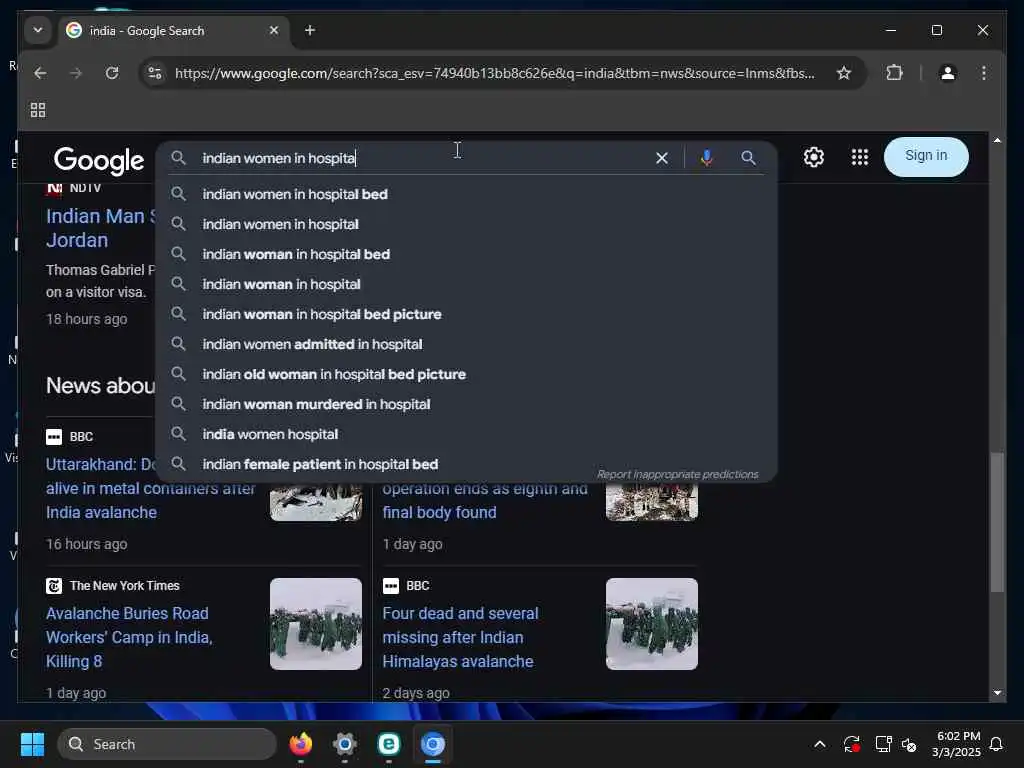The image size is (1024, 768).
Task: Select suggestion "indian woman in hospital bed"
Action: 466,254
